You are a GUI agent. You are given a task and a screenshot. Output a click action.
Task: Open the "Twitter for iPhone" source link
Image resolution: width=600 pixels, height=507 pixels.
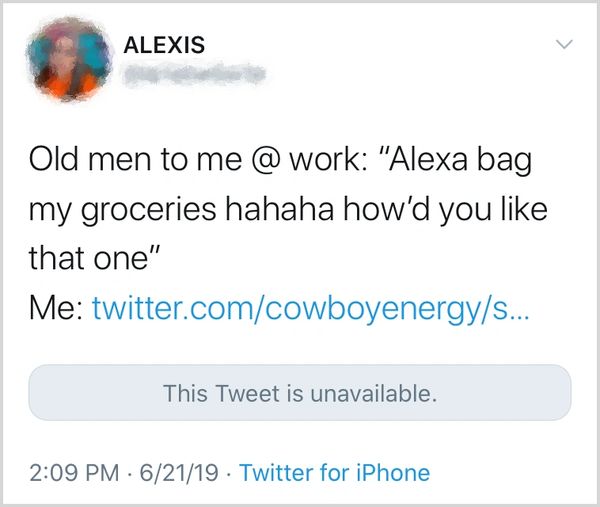335,472
